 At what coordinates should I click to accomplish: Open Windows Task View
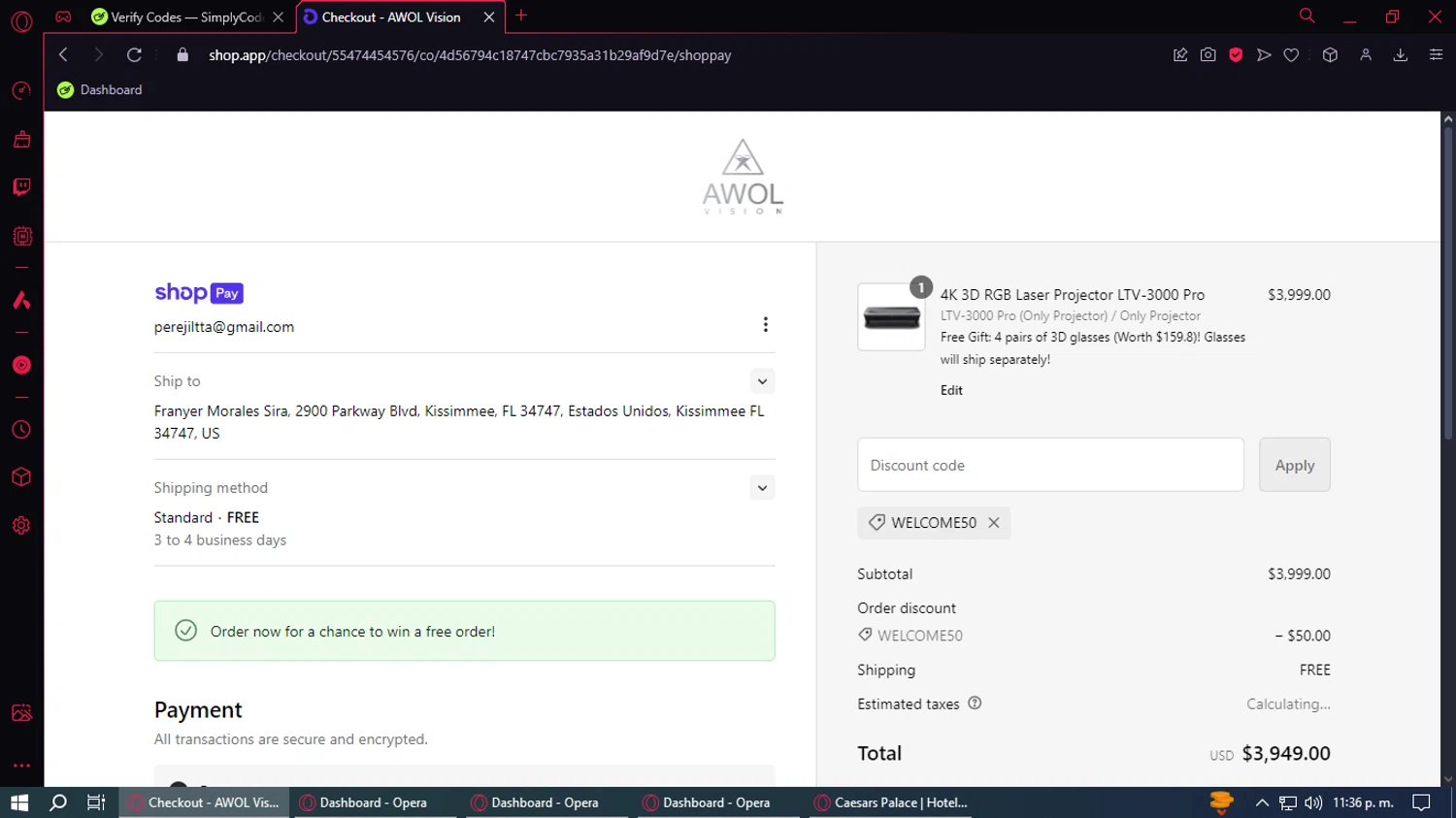coord(96,802)
